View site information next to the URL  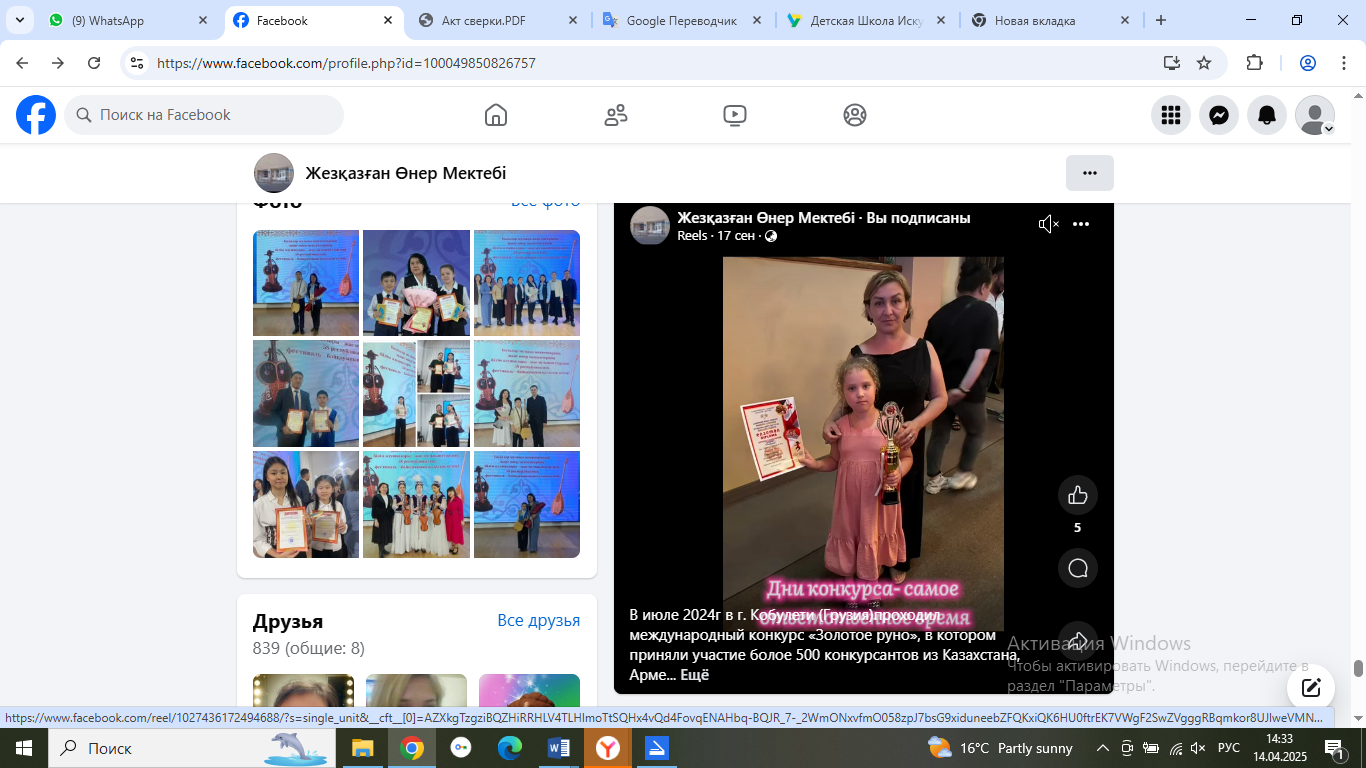[137, 63]
